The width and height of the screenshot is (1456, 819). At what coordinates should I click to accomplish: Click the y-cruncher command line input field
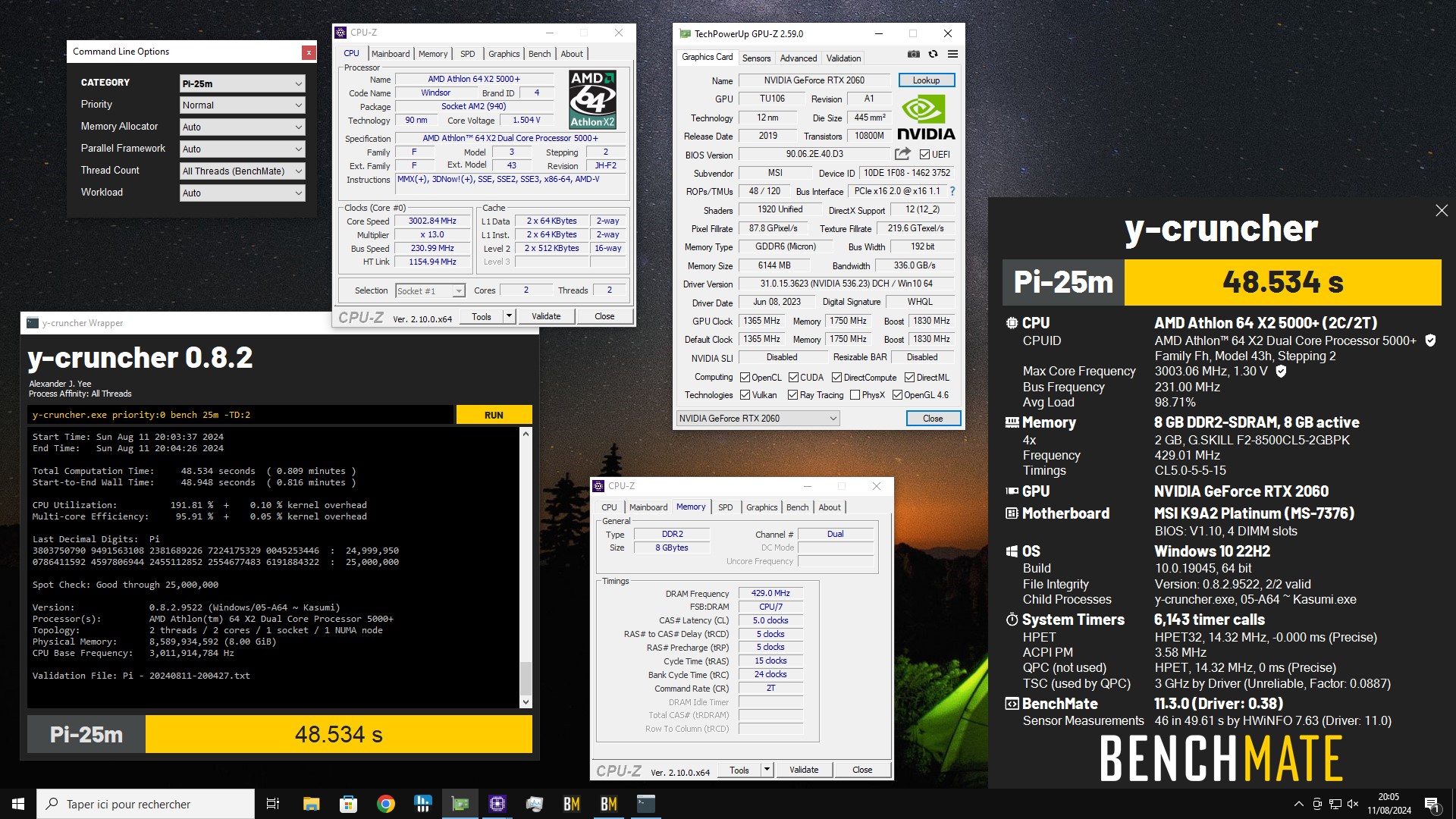(x=240, y=415)
